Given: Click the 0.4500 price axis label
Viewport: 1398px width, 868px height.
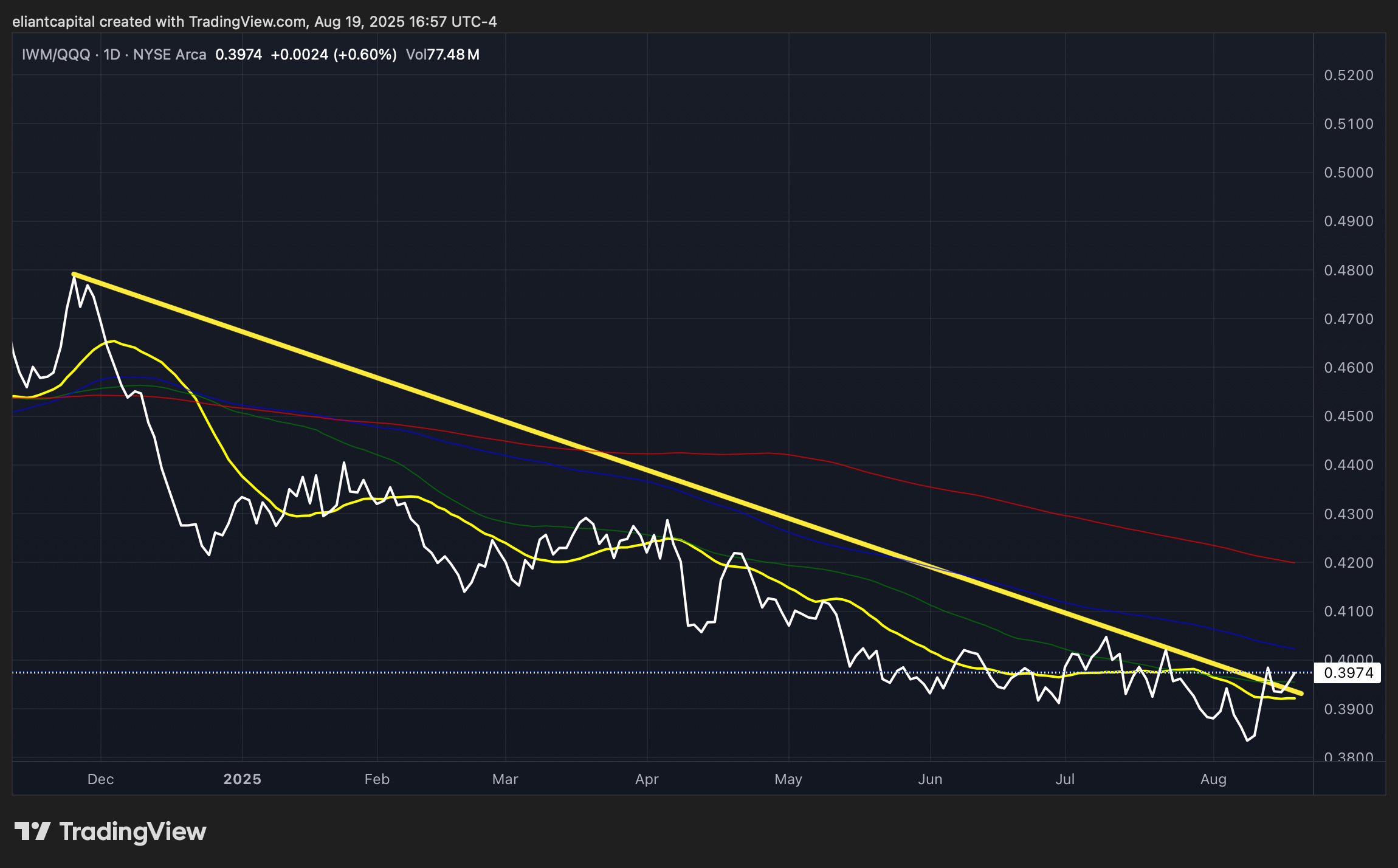Looking at the screenshot, I should click(x=1348, y=416).
